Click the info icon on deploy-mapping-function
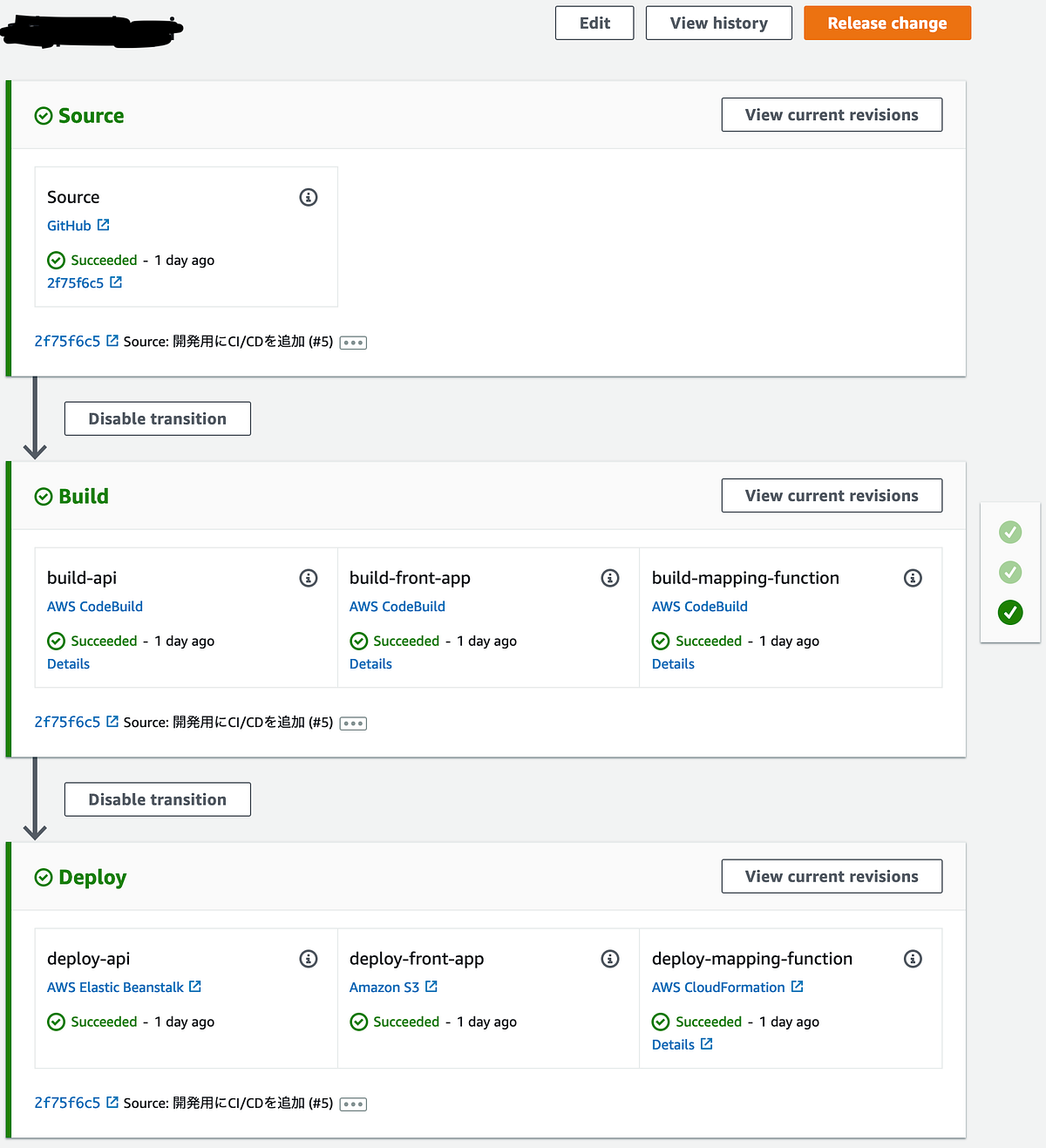This screenshot has height=1148, width=1046. point(913,958)
